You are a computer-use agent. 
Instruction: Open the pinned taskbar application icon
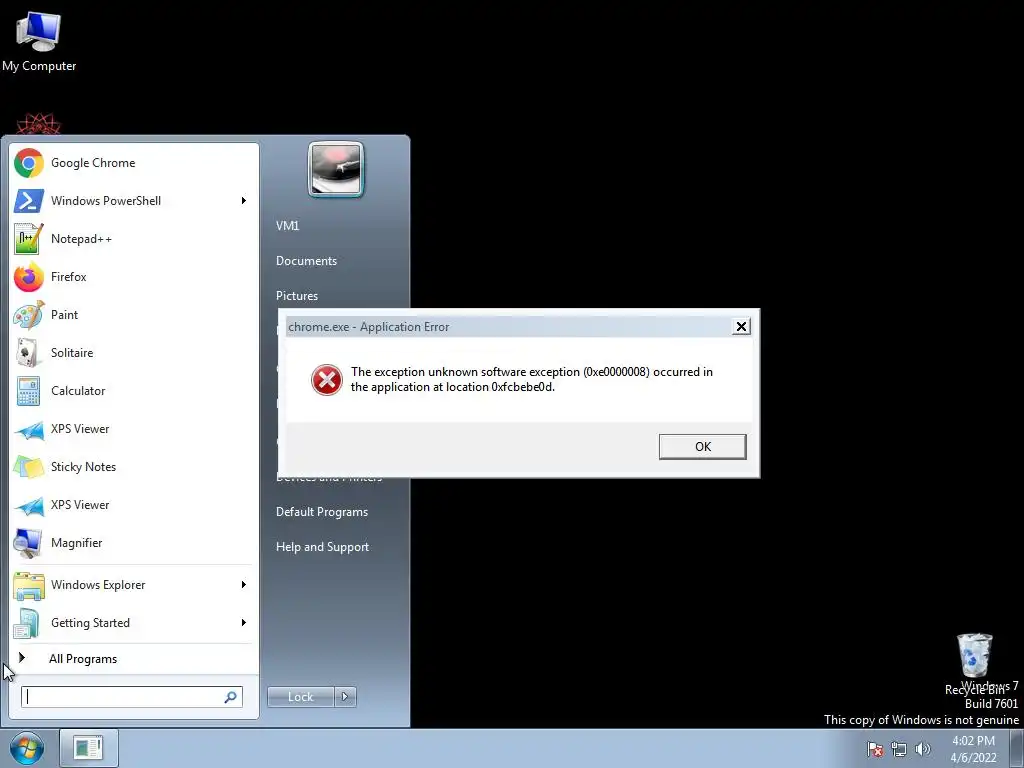tap(88, 748)
